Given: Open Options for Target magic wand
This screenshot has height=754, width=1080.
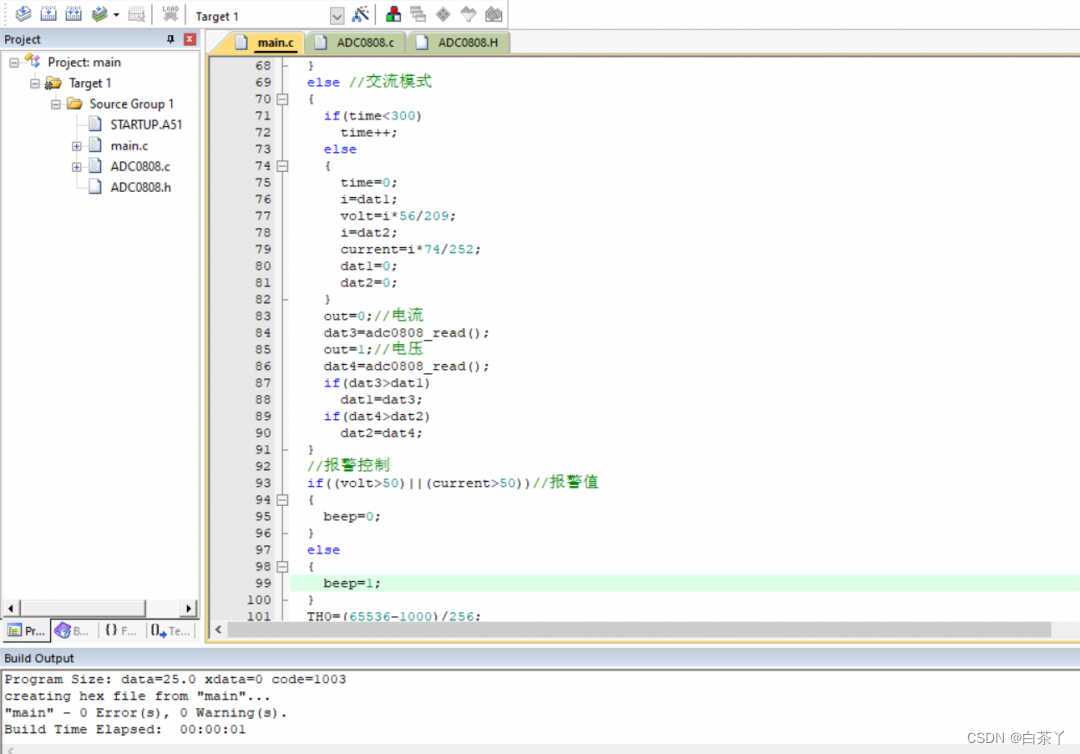Looking at the screenshot, I should [361, 15].
